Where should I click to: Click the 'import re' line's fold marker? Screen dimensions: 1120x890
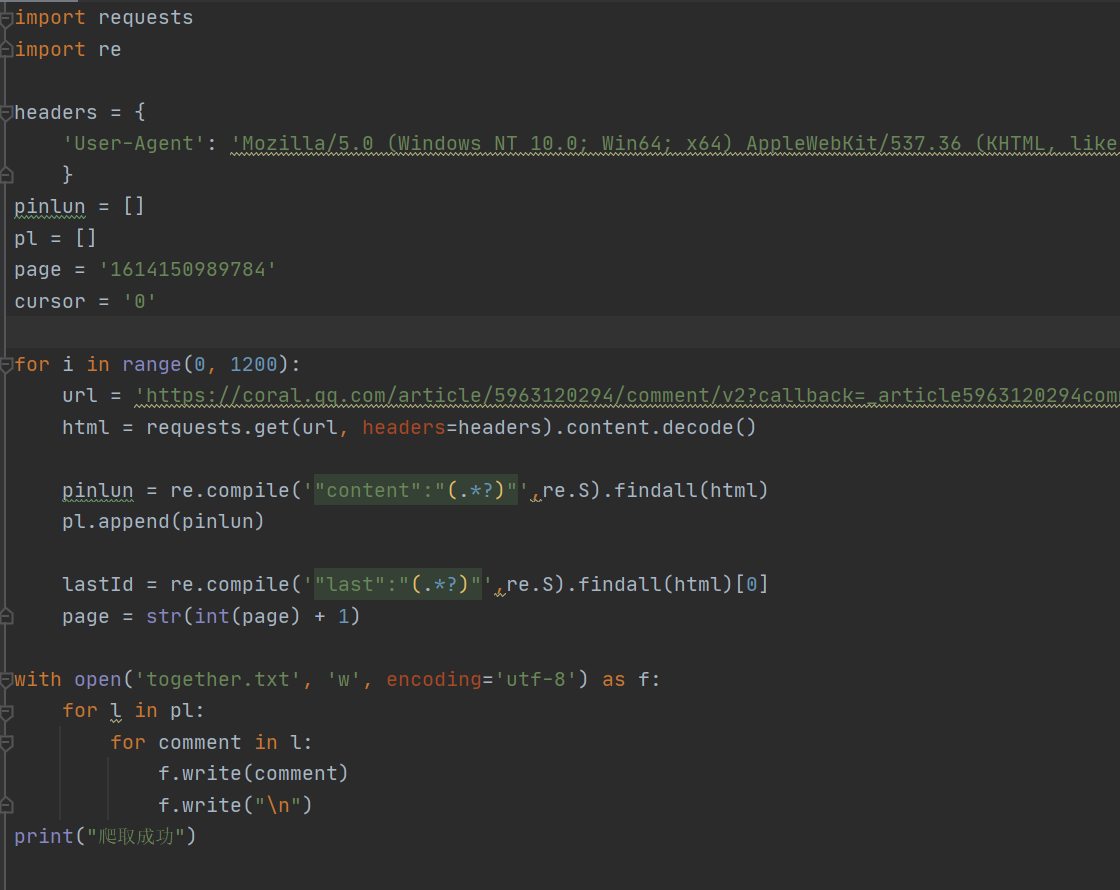pos(6,49)
